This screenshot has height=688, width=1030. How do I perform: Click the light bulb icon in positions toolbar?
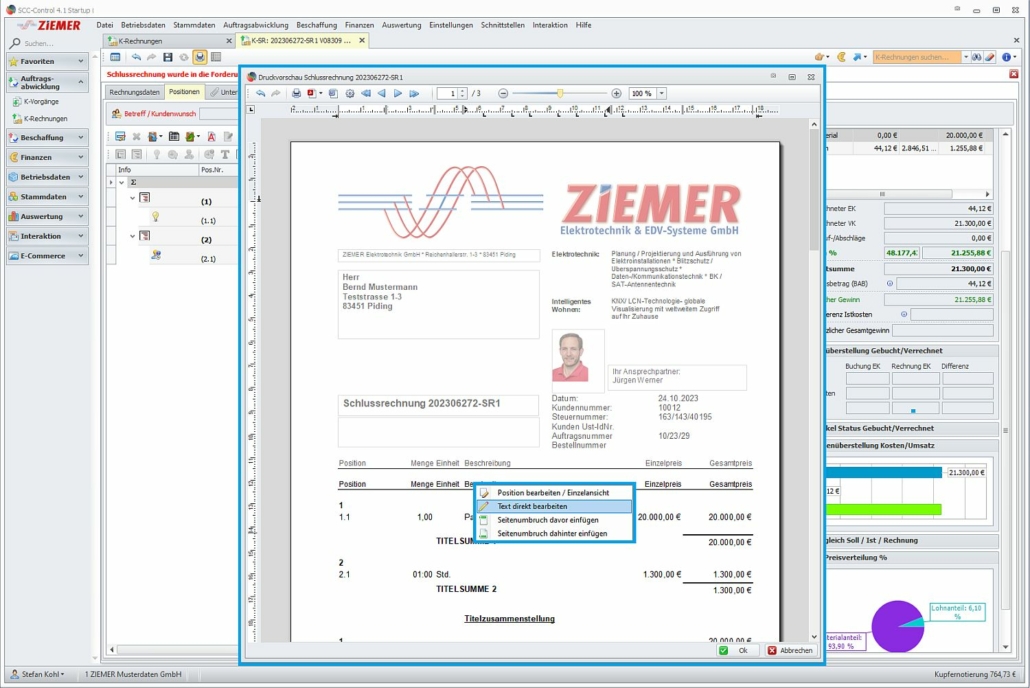[x=156, y=154]
